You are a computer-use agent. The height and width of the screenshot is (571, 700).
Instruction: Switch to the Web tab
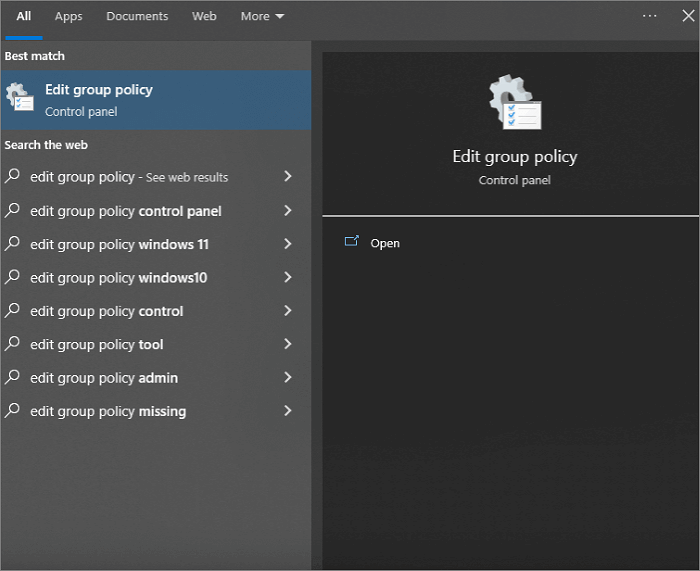click(204, 17)
